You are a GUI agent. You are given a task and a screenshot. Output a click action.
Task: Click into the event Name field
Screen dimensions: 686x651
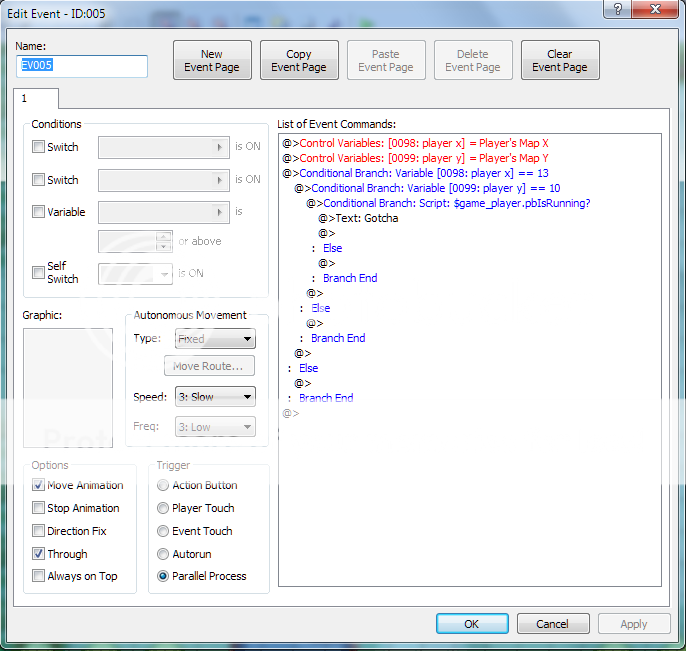[82, 66]
